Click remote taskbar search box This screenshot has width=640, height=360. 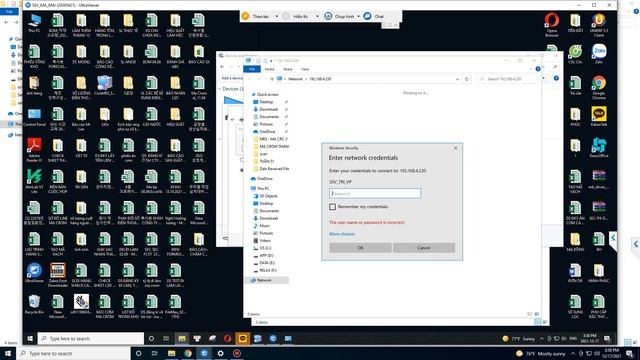(x=91, y=338)
